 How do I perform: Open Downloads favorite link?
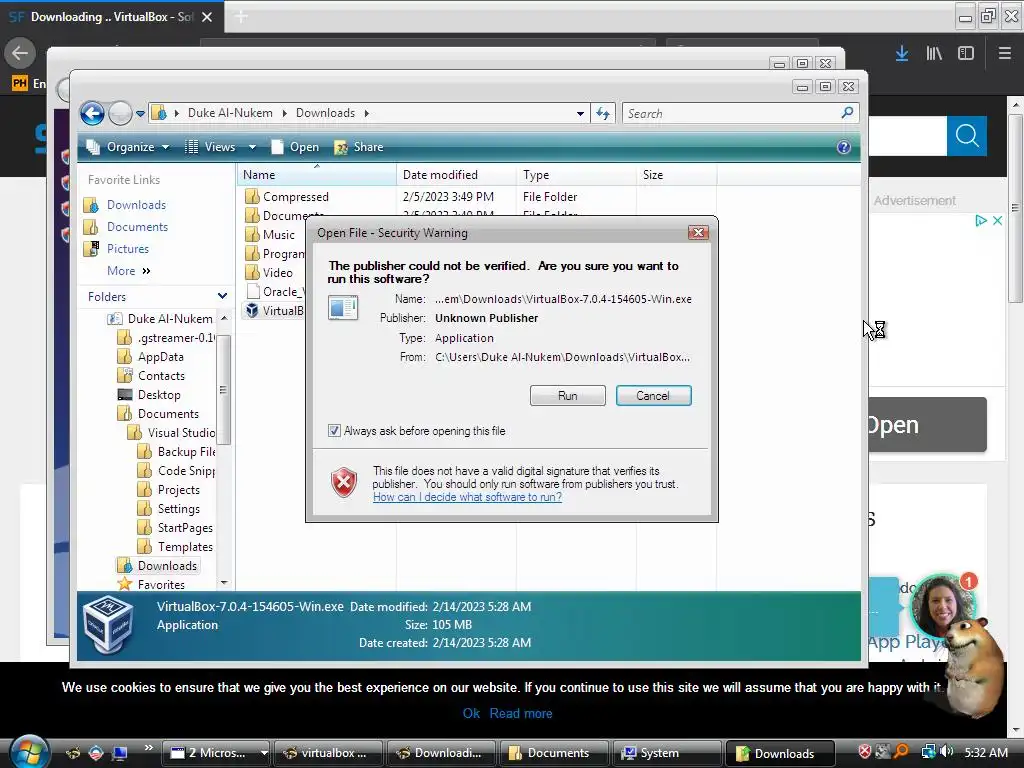point(136,205)
